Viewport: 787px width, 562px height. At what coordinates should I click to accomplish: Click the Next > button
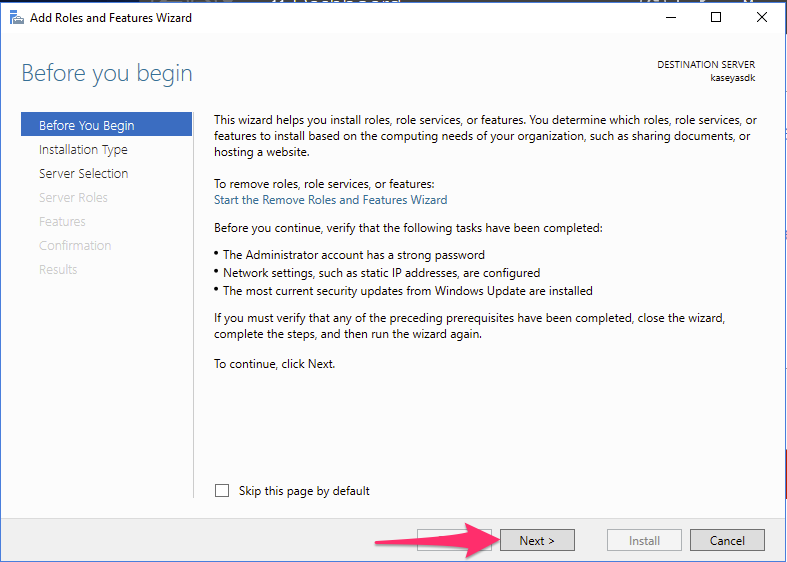(537, 540)
